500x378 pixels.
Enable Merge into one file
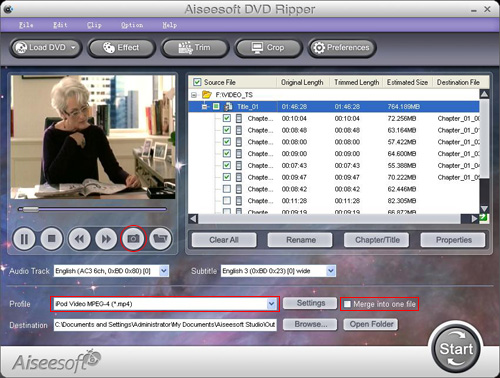click(x=347, y=304)
